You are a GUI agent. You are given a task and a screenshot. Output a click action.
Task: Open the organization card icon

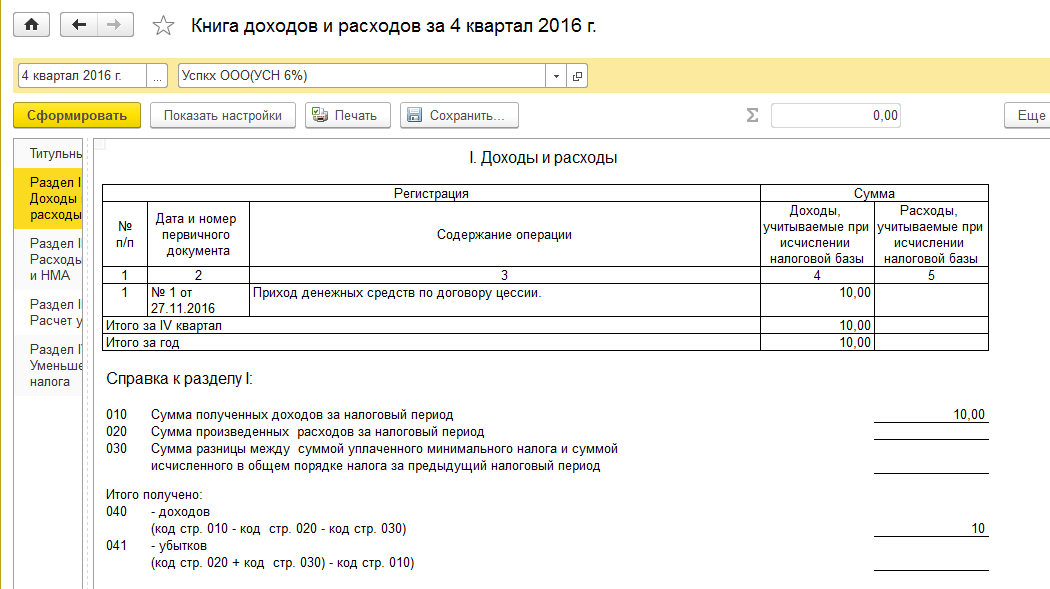(x=577, y=76)
